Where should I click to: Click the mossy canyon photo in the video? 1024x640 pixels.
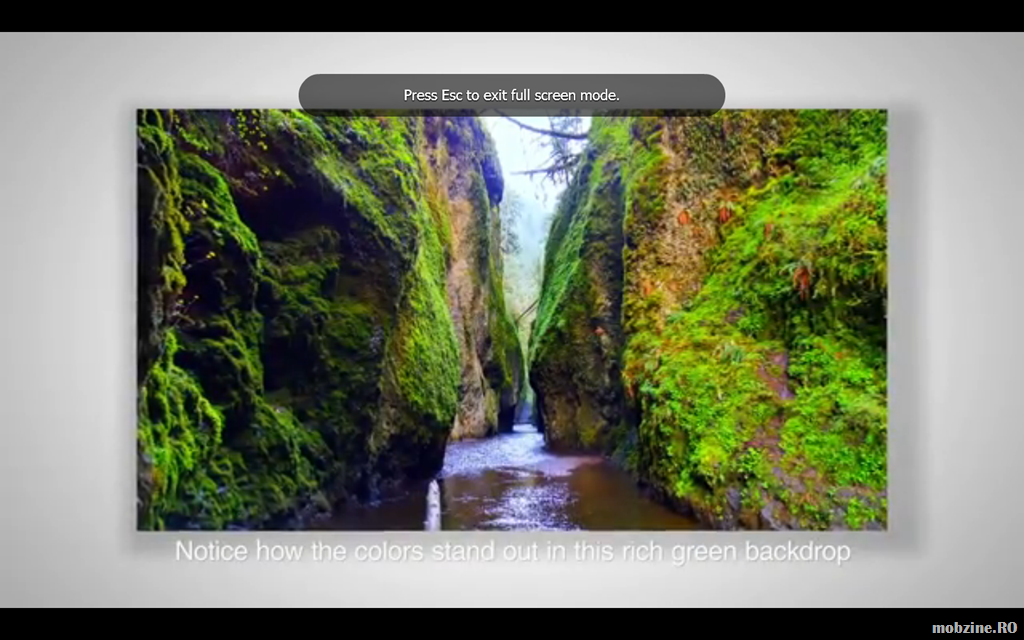(x=511, y=319)
